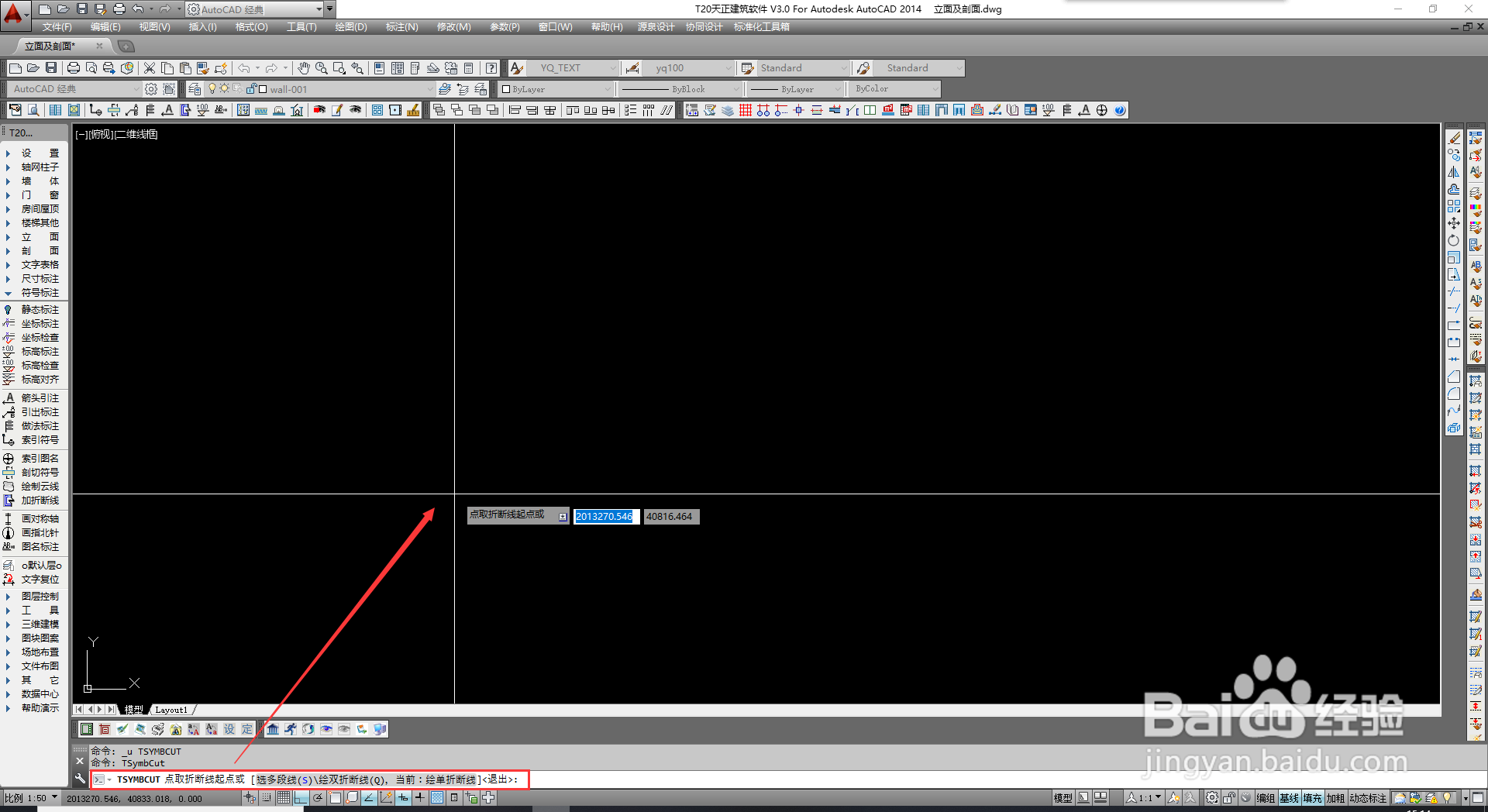
Task: Click the Open file folder icon
Action: (33, 68)
